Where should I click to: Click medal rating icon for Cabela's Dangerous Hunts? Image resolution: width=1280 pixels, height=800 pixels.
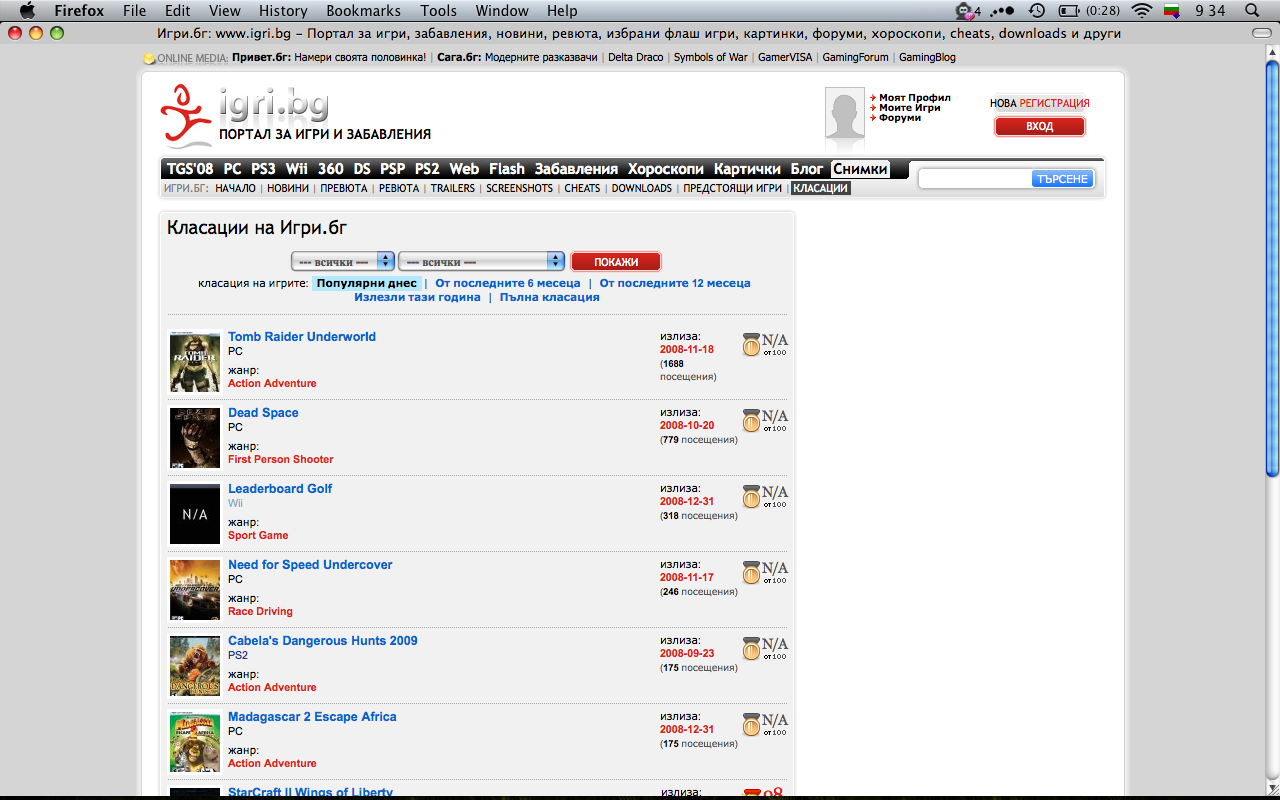(x=751, y=649)
